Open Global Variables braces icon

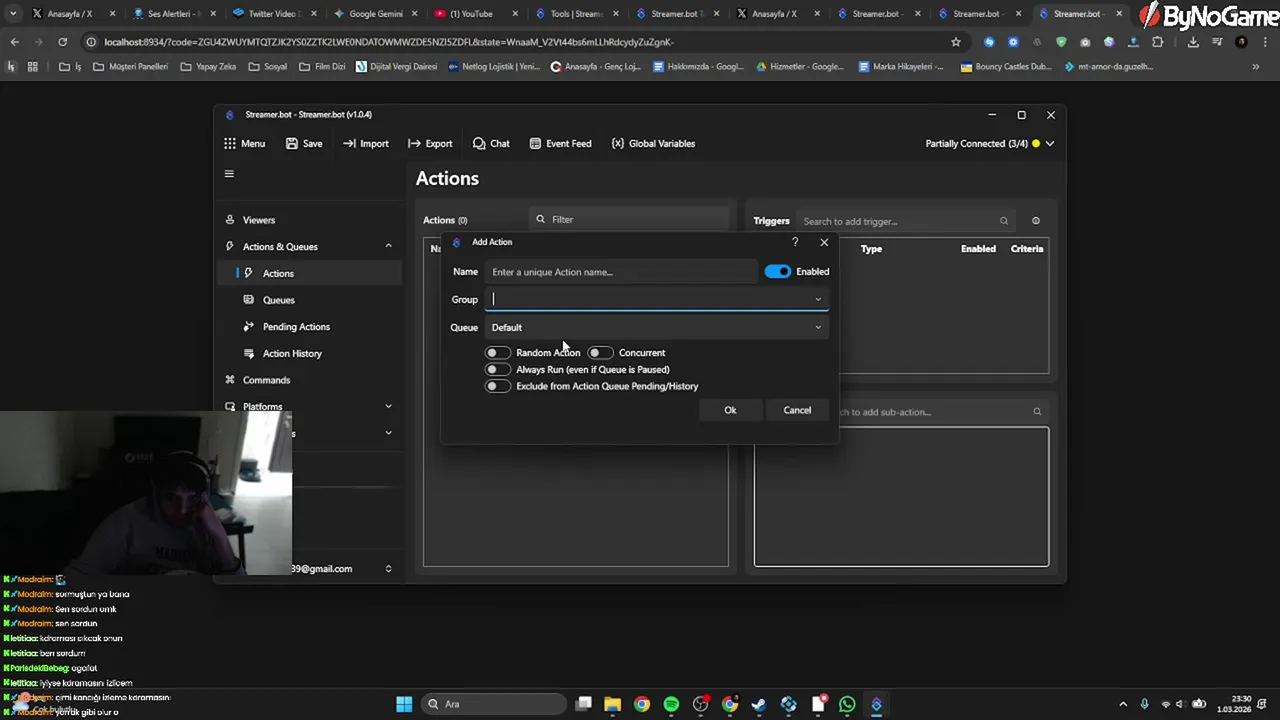tap(618, 143)
